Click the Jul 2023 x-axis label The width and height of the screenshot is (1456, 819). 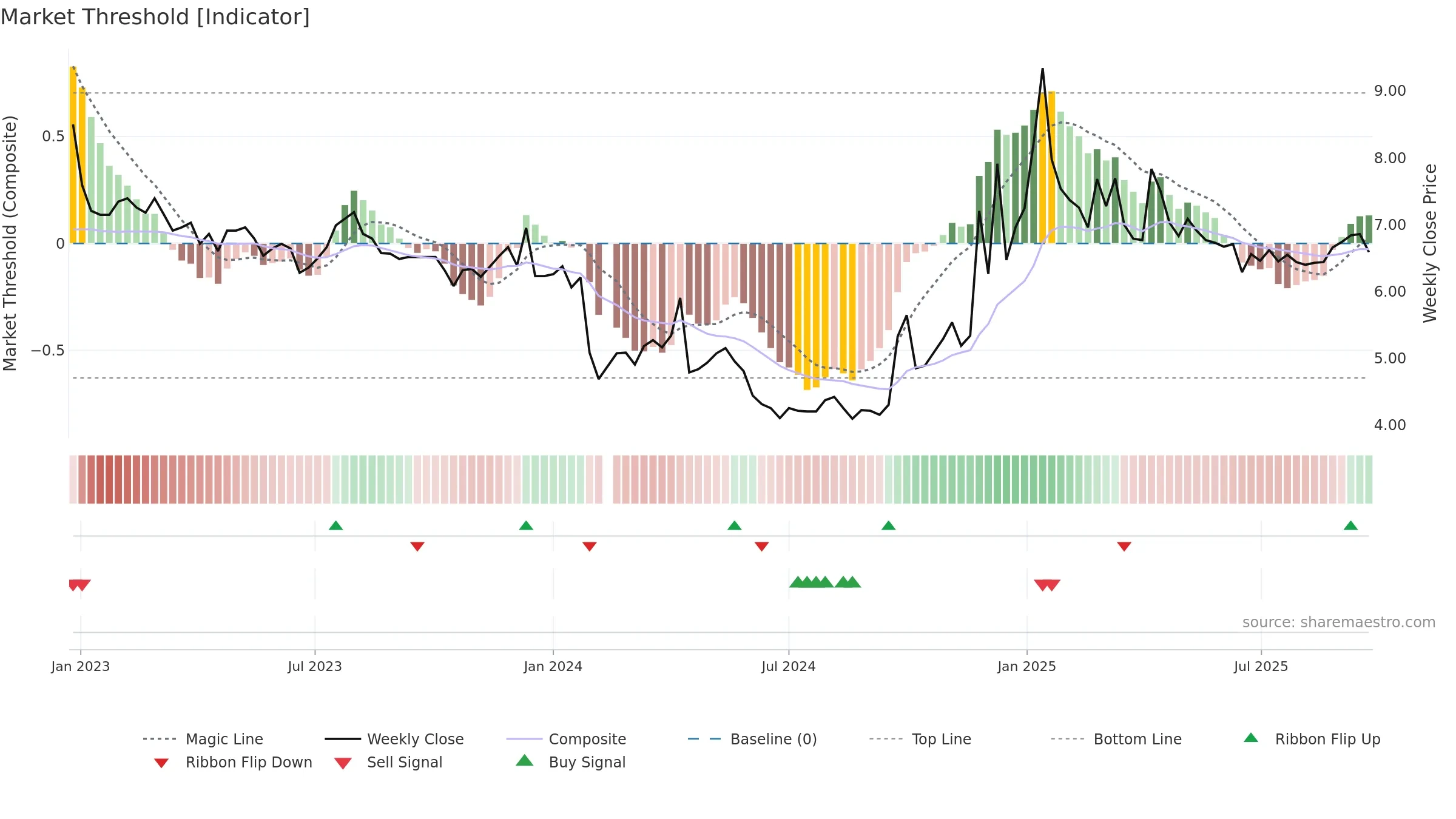315,667
